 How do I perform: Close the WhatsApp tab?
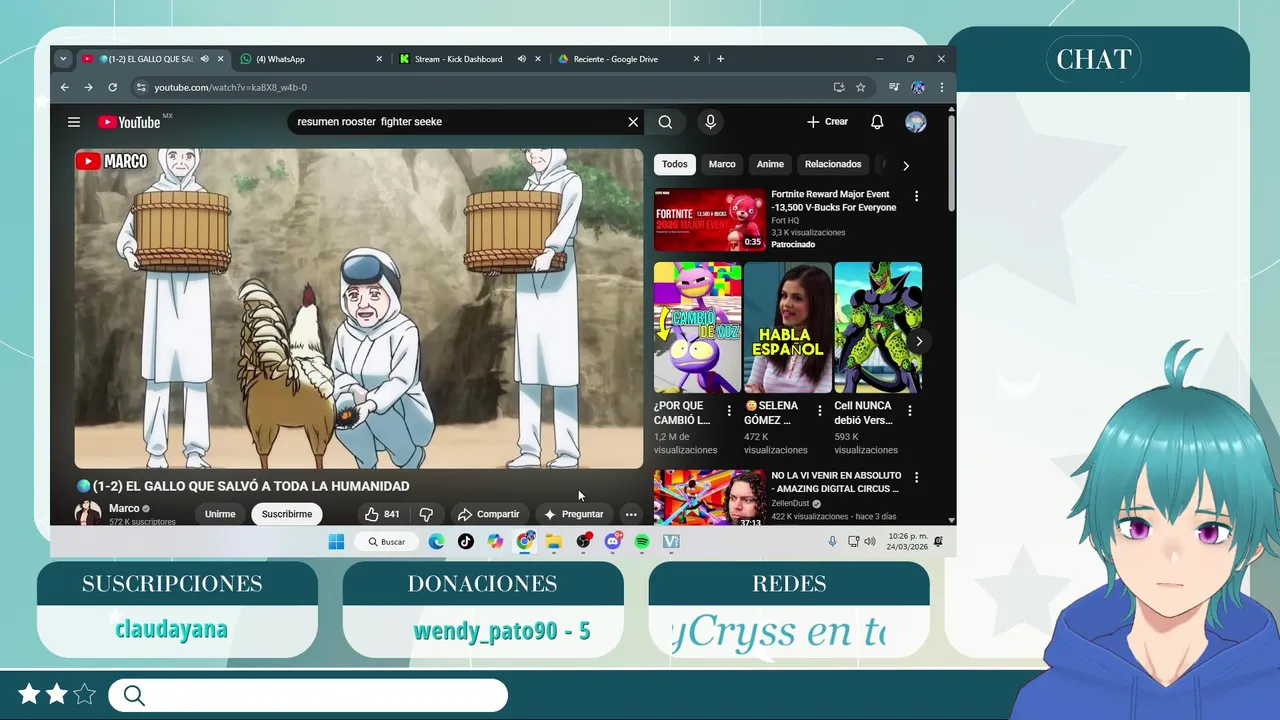pyautogui.click(x=379, y=59)
